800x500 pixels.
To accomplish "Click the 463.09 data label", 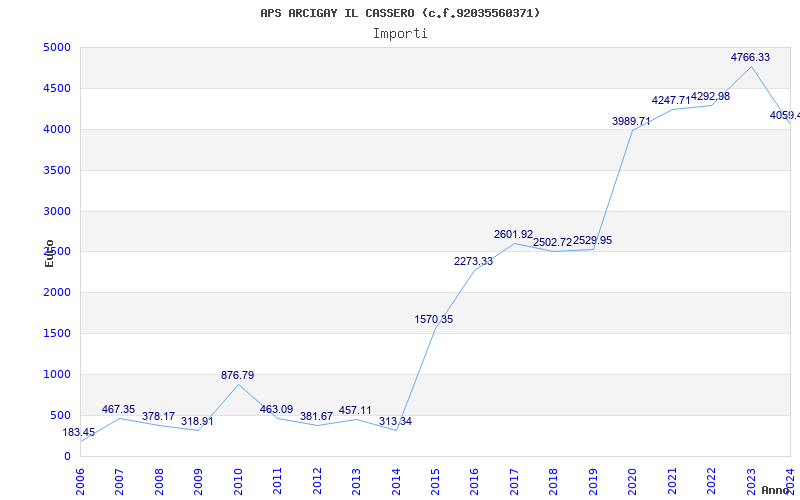I will click(x=277, y=409).
